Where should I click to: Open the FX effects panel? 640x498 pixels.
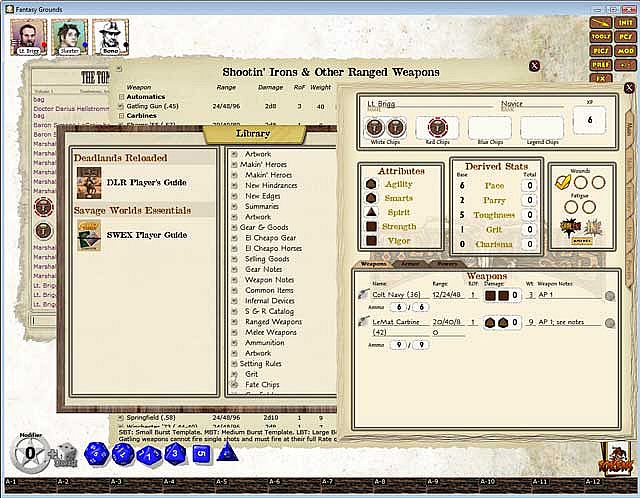point(601,78)
